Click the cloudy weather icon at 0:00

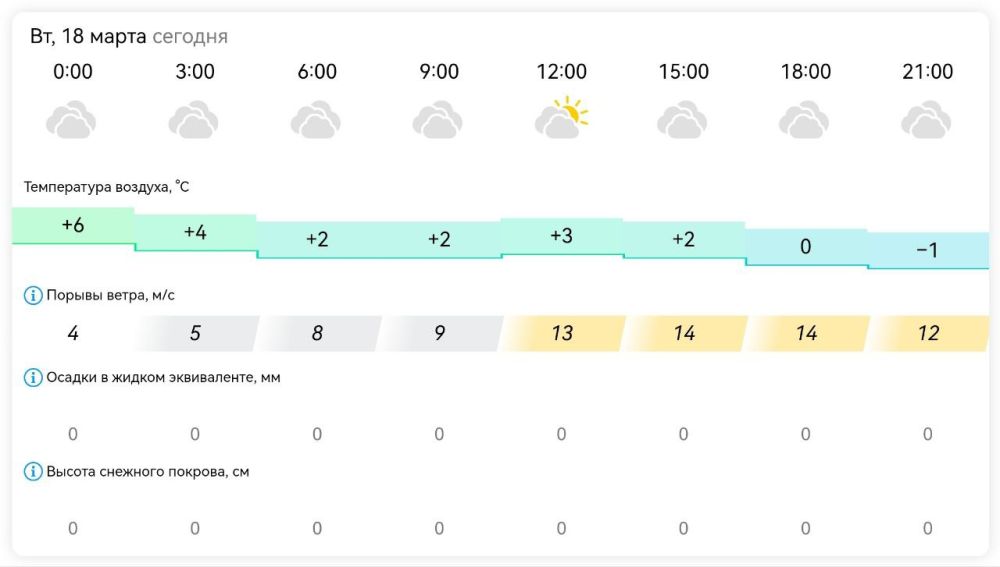pyautogui.click(x=72, y=121)
